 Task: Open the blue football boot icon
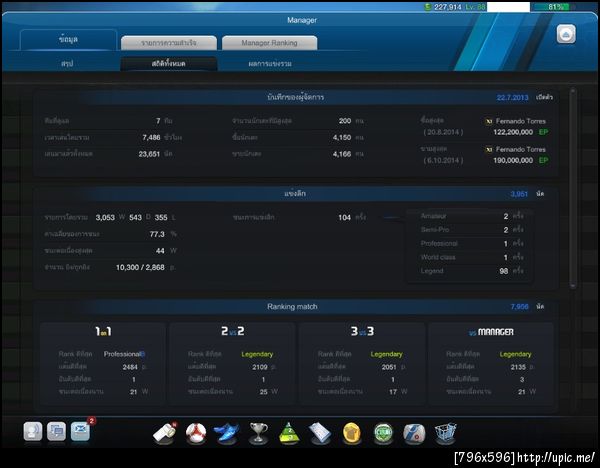227,433
